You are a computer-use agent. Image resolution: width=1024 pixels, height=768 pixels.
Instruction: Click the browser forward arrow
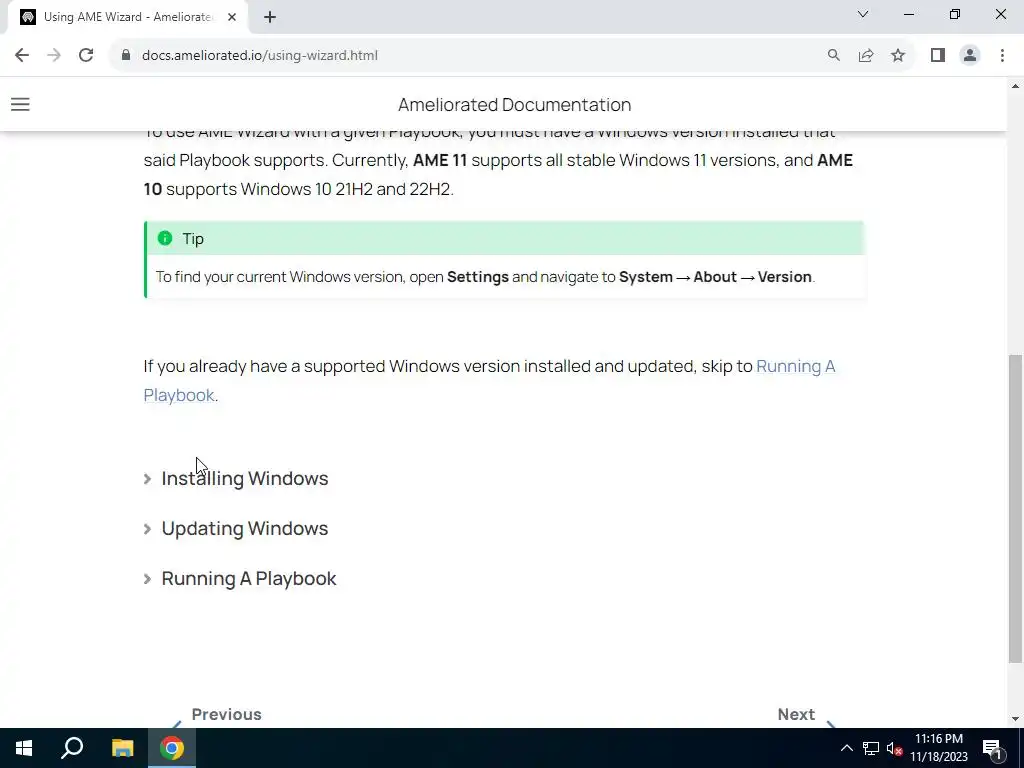click(54, 56)
